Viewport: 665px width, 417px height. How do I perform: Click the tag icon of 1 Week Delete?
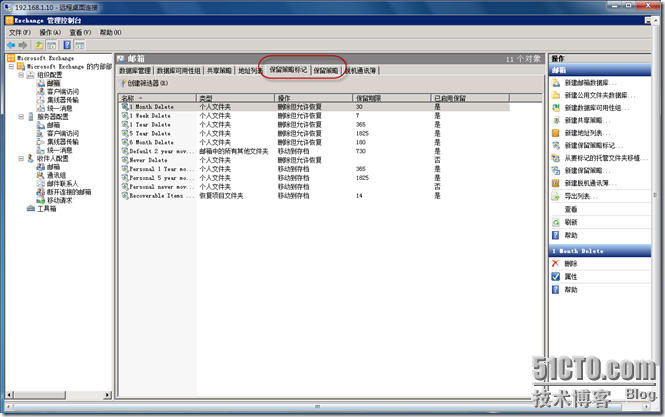point(125,115)
